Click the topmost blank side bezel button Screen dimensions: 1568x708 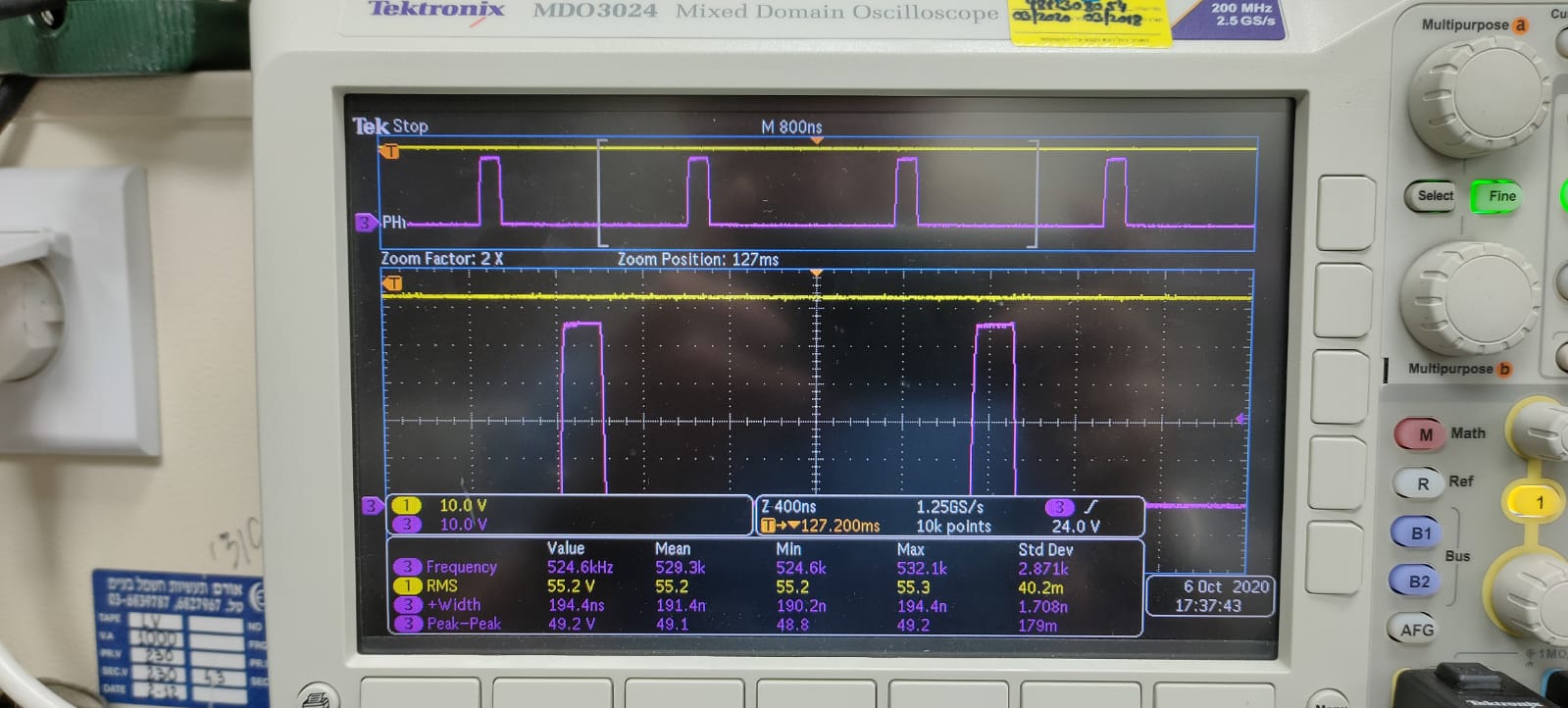click(x=1346, y=212)
